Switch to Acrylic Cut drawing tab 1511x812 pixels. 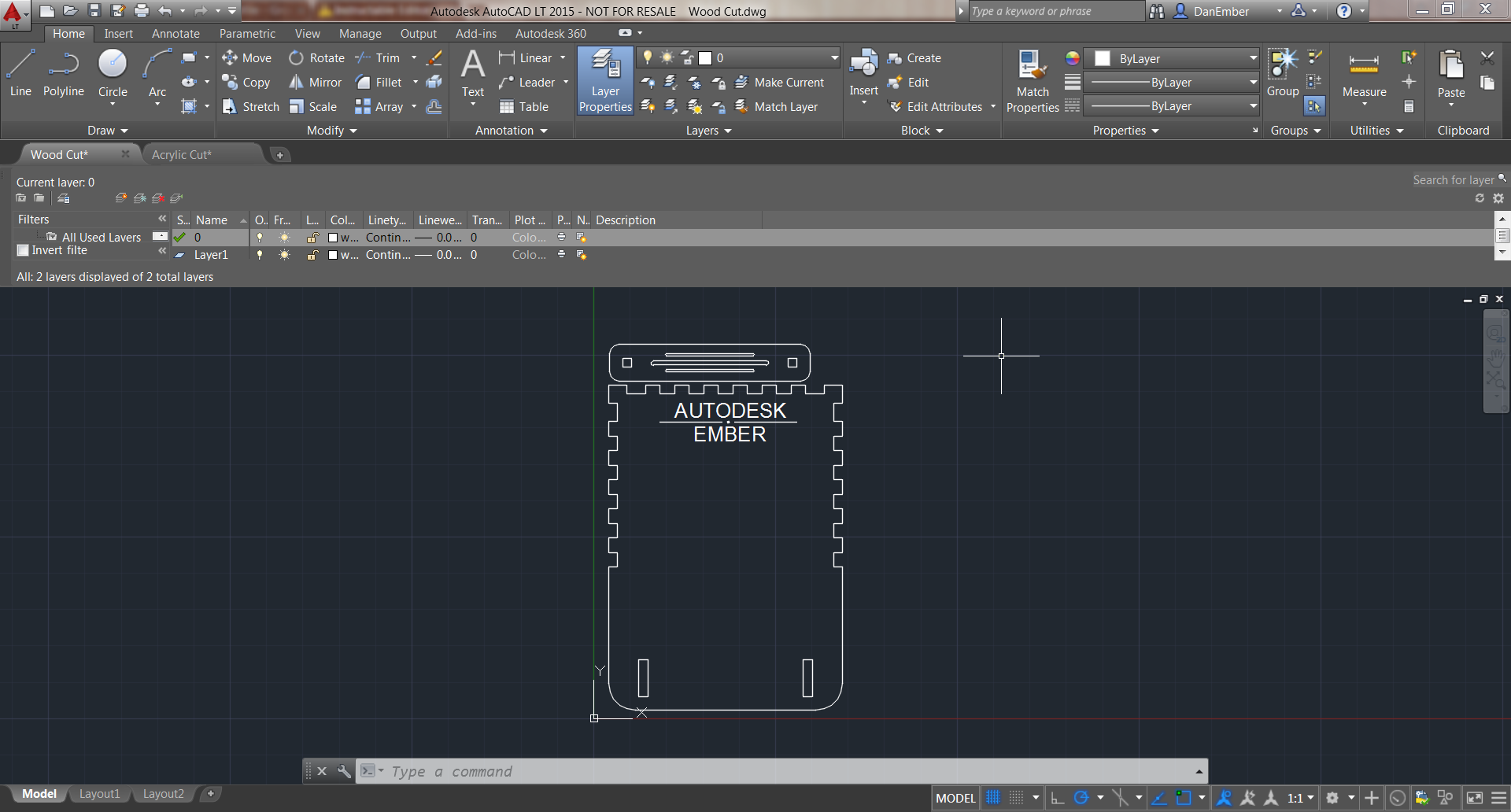(x=182, y=155)
